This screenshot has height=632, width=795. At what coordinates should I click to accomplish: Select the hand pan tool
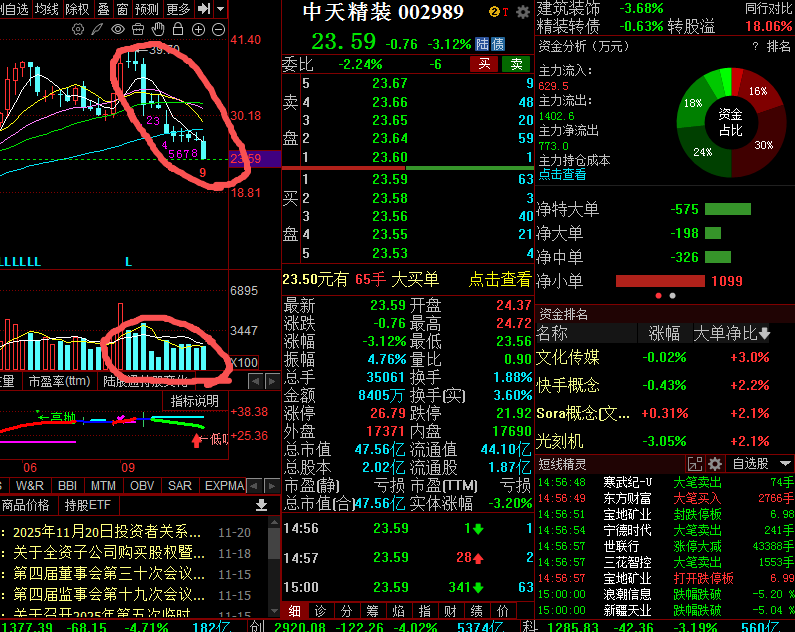coord(158,29)
